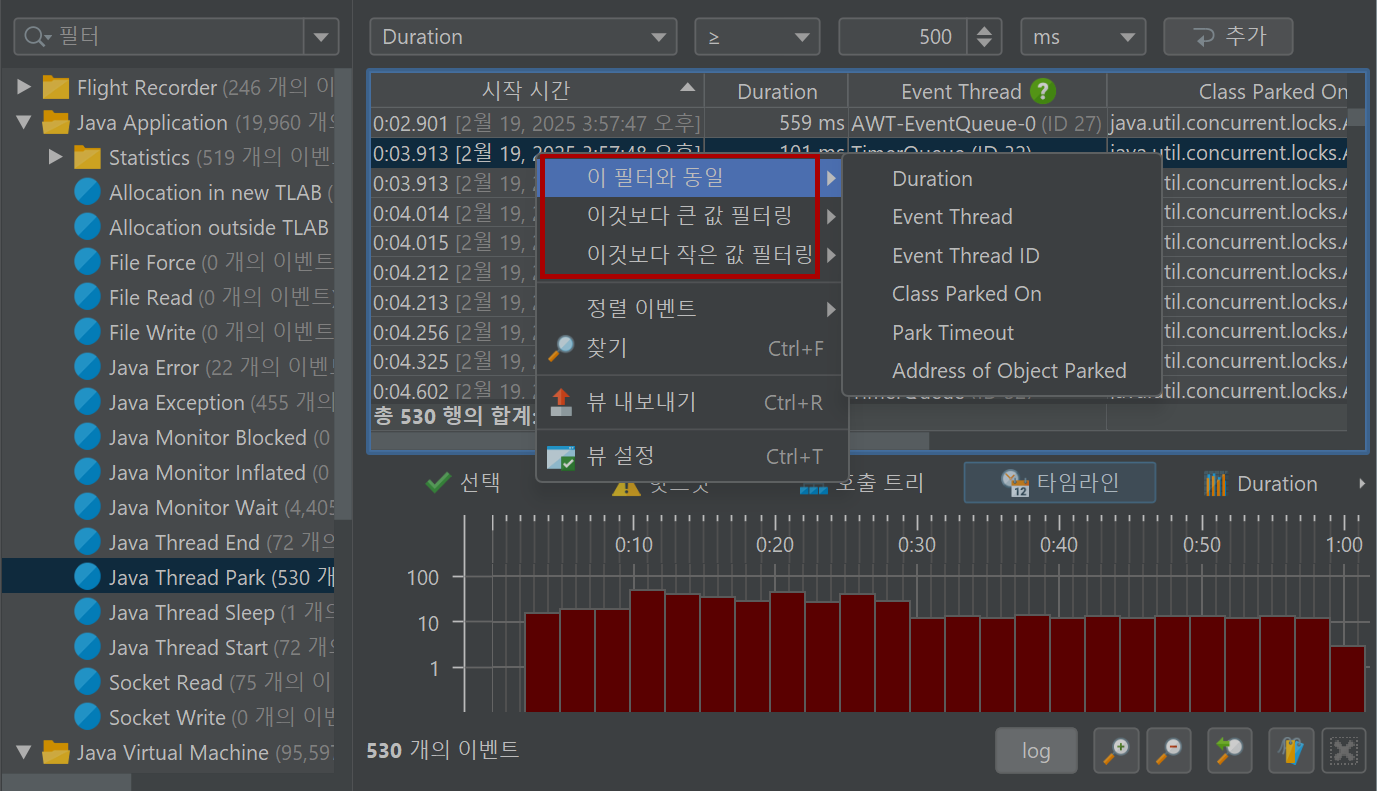The height and width of the screenshot is (791, 1377).
Task: Pick Event Thread ID in the submenu
Action: pos(1002,256)
